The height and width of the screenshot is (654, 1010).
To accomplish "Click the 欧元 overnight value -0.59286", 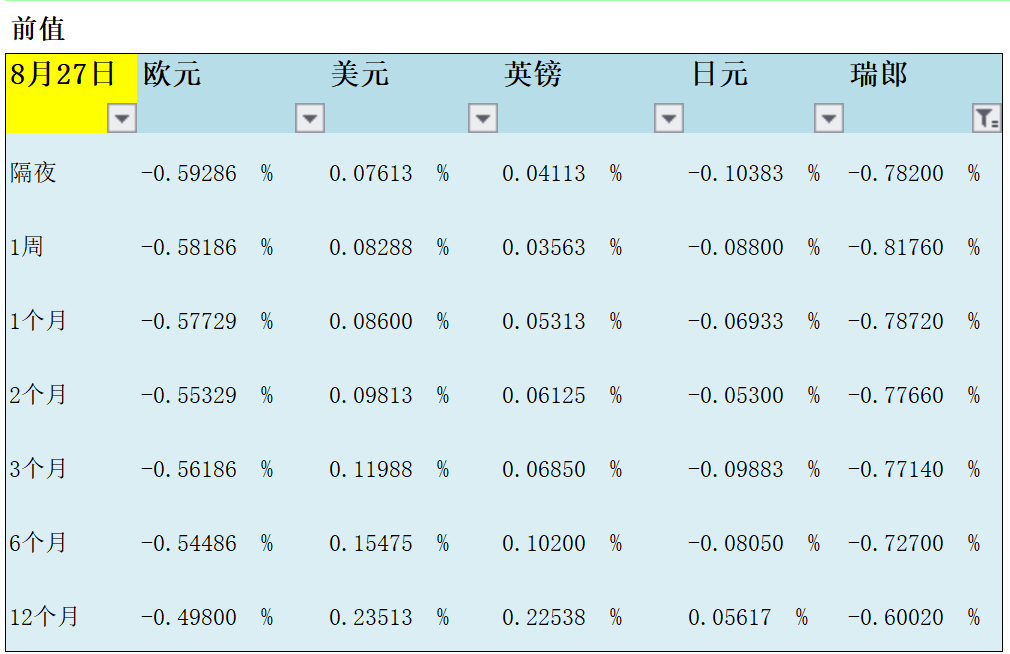I will coord(188,173).
